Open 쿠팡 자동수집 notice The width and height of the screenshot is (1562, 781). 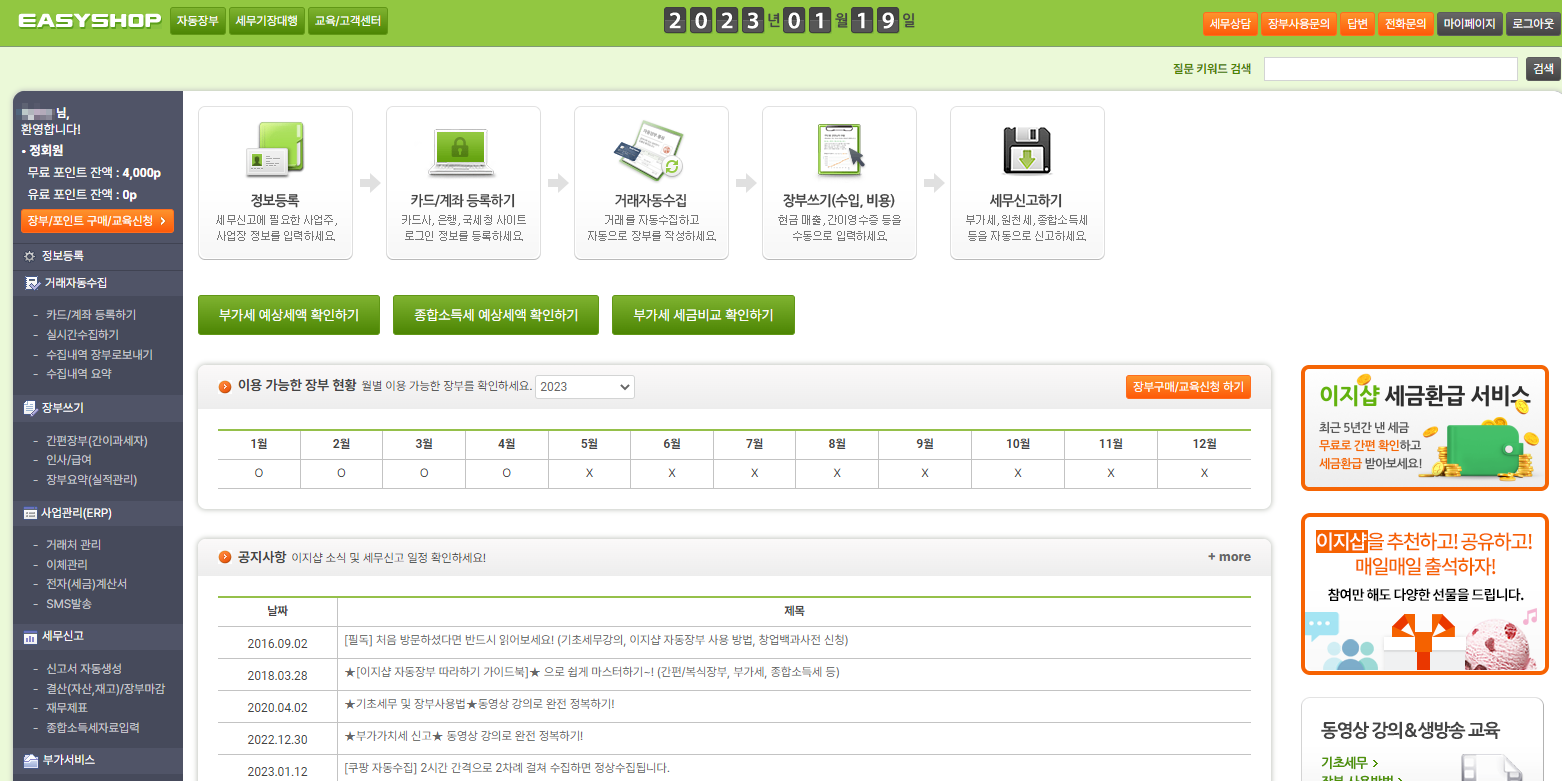pyautogui.click(x=506, y=768)
